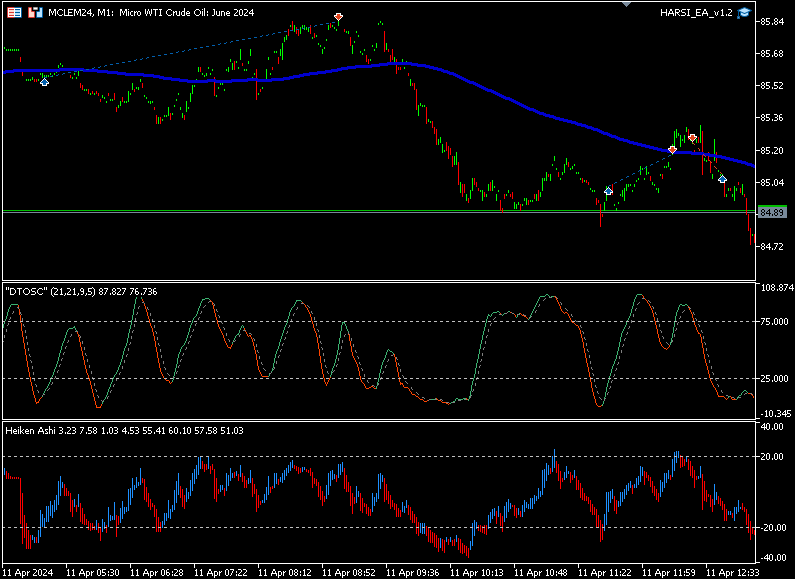Click the 85.36 price scale label

[x=772, y=118]
